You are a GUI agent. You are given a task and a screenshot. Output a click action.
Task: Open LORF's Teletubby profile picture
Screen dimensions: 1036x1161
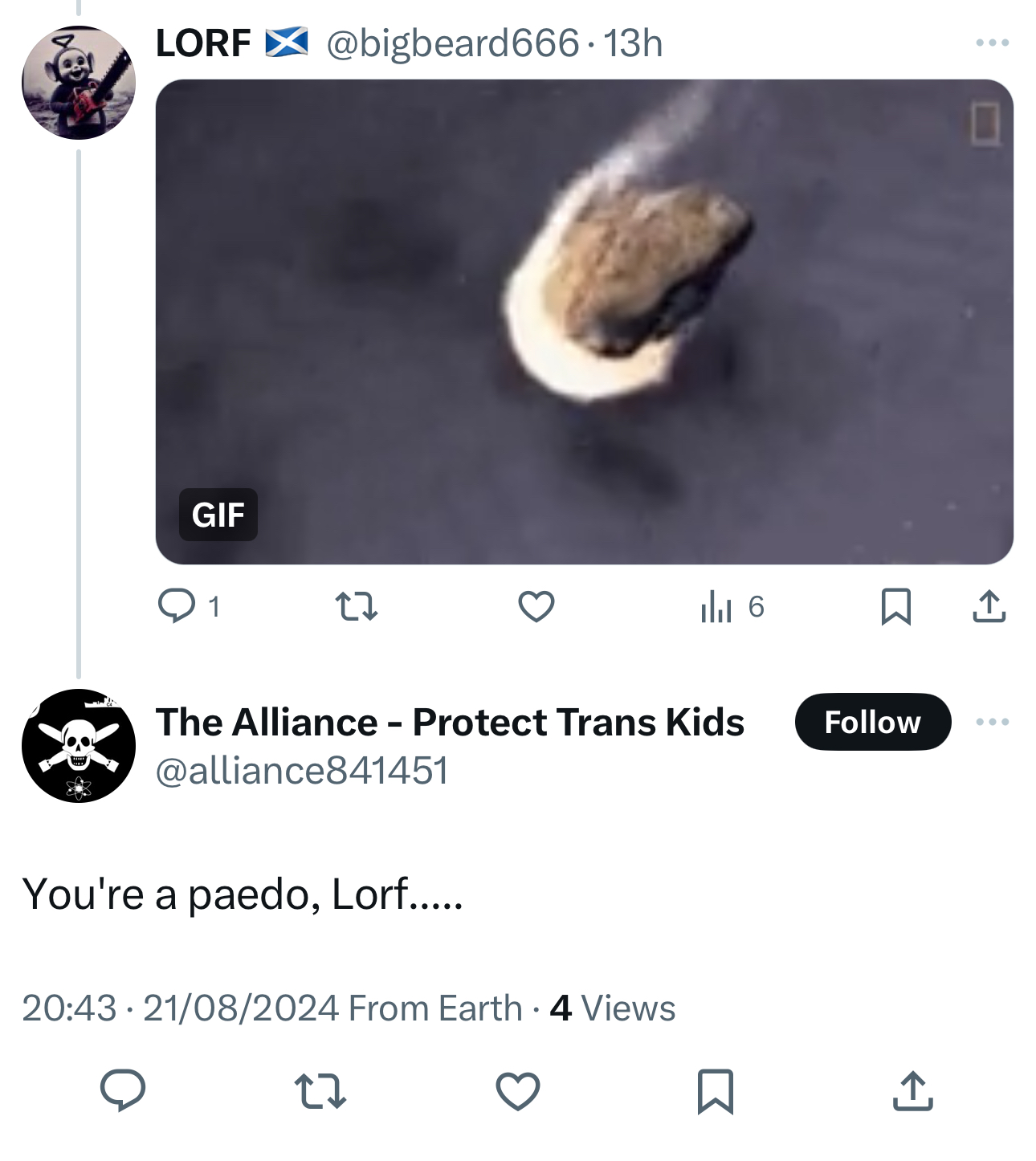coord(79,83)
